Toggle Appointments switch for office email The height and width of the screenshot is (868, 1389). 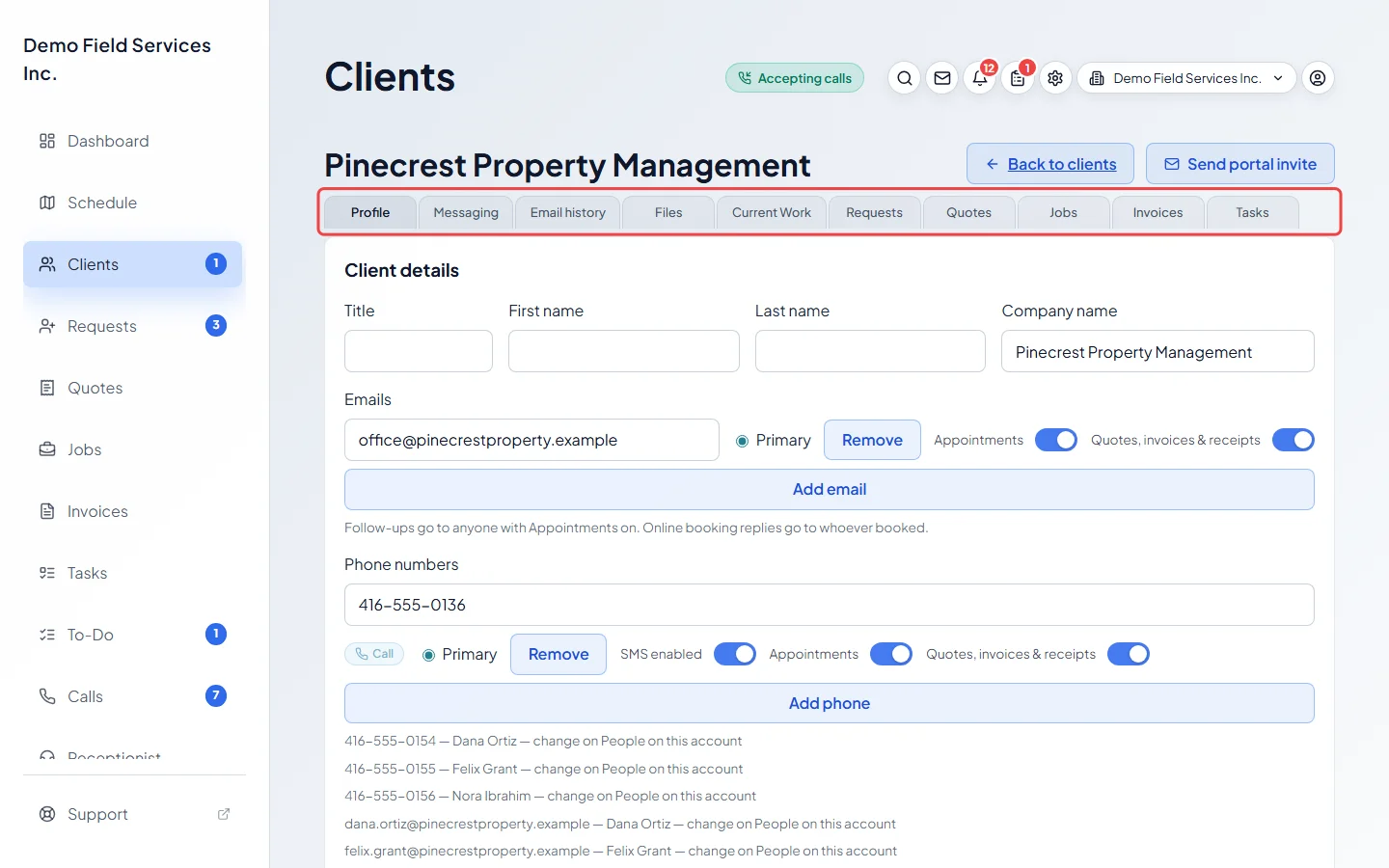[x=1056, y=440]
